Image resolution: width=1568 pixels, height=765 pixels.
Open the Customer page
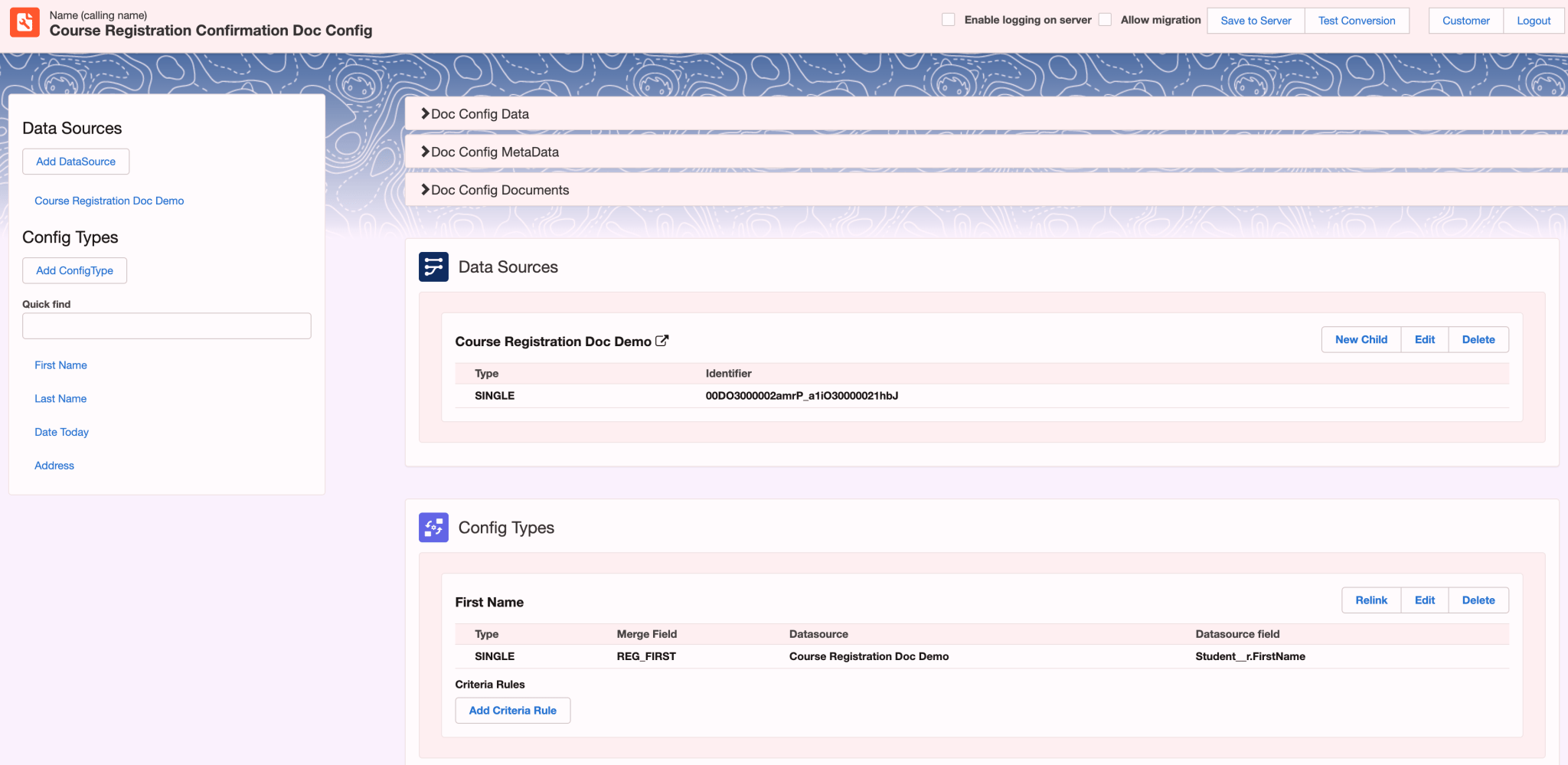point(1465,21)
